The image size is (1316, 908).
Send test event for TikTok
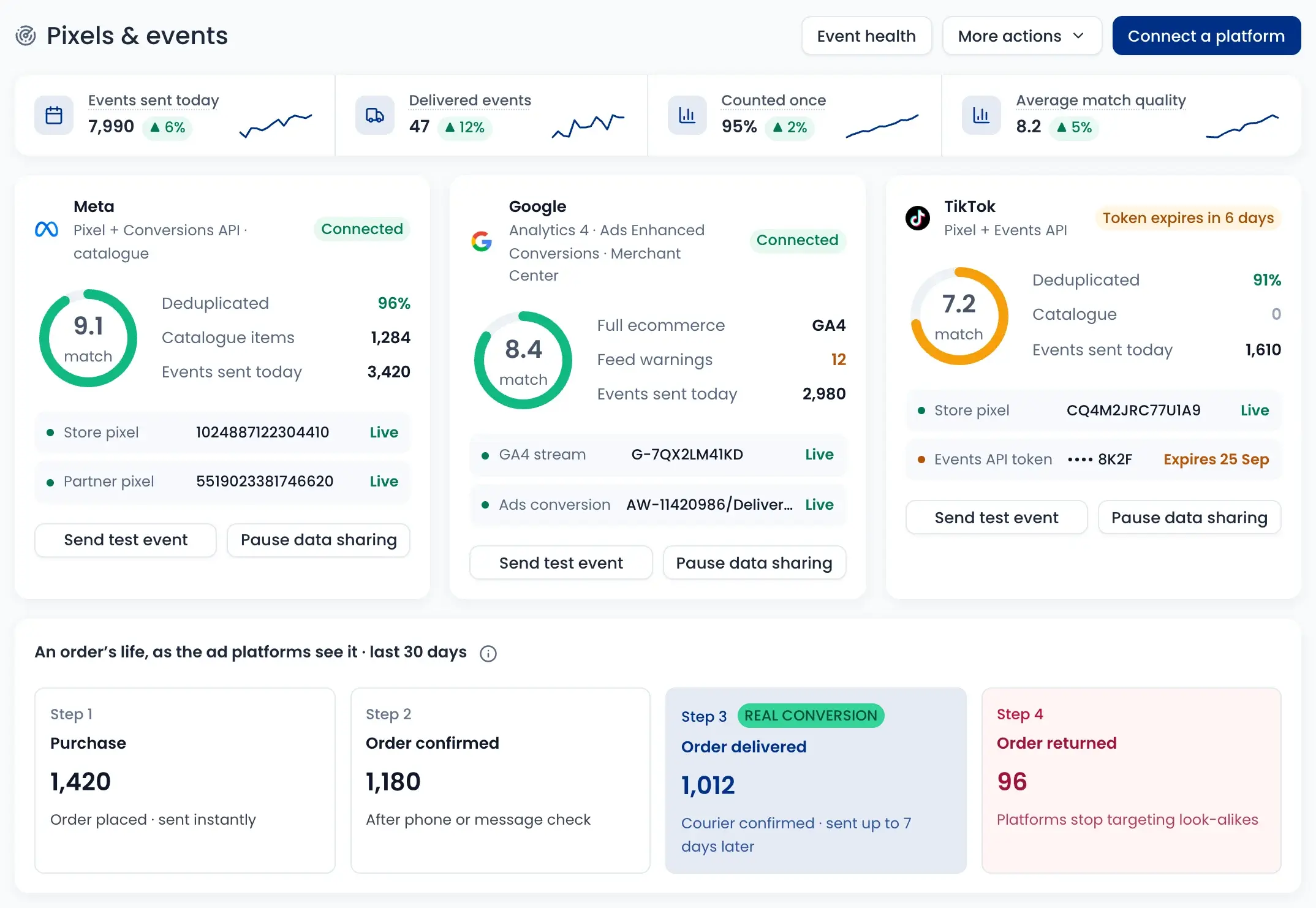pyautogui.click(x=996, y=518)
